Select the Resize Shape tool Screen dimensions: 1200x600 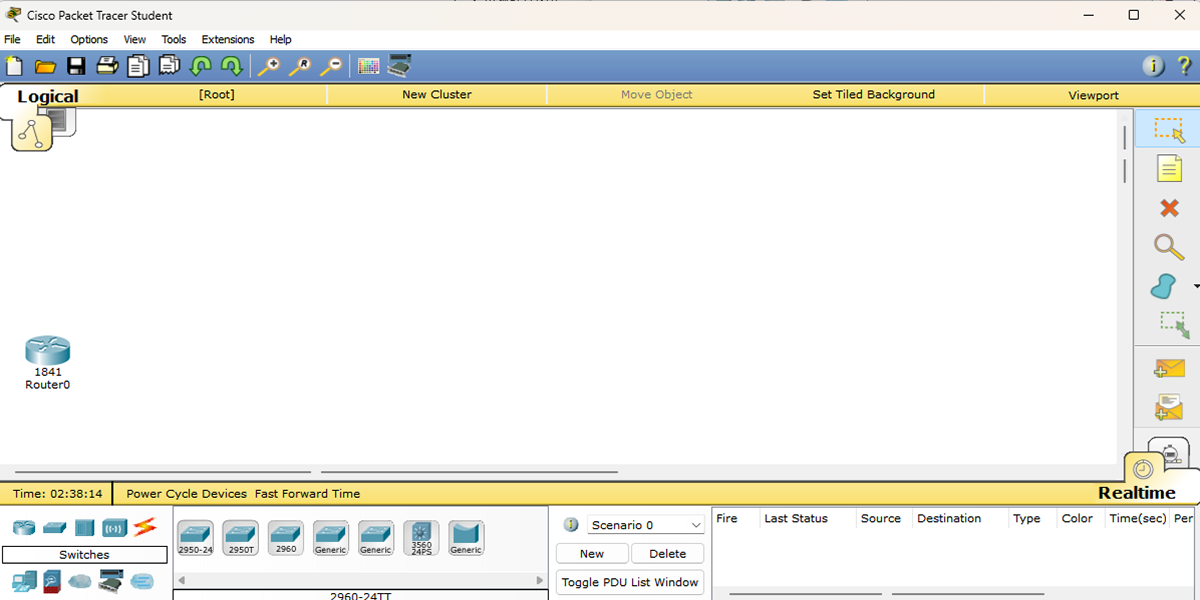click(1173, 325)
